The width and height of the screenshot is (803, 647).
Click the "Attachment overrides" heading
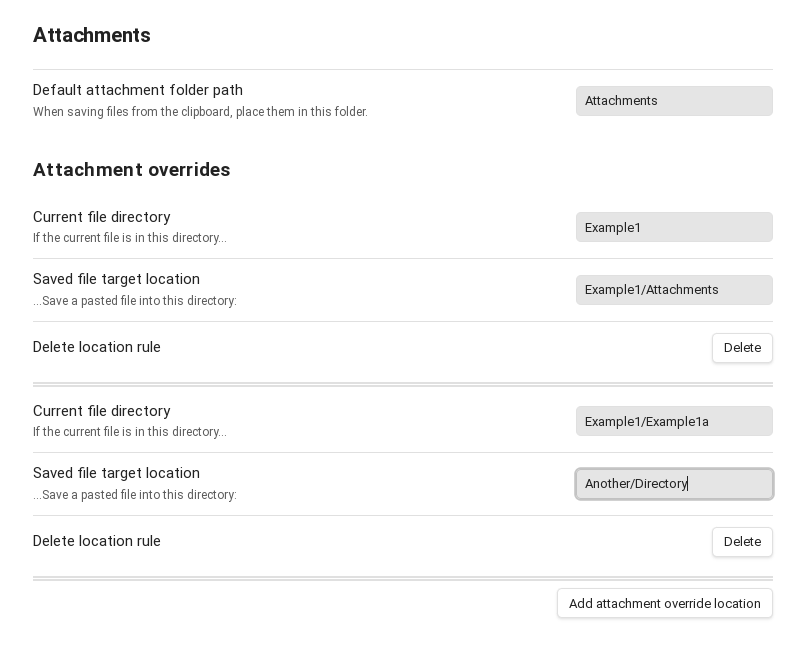pos(132,170)
